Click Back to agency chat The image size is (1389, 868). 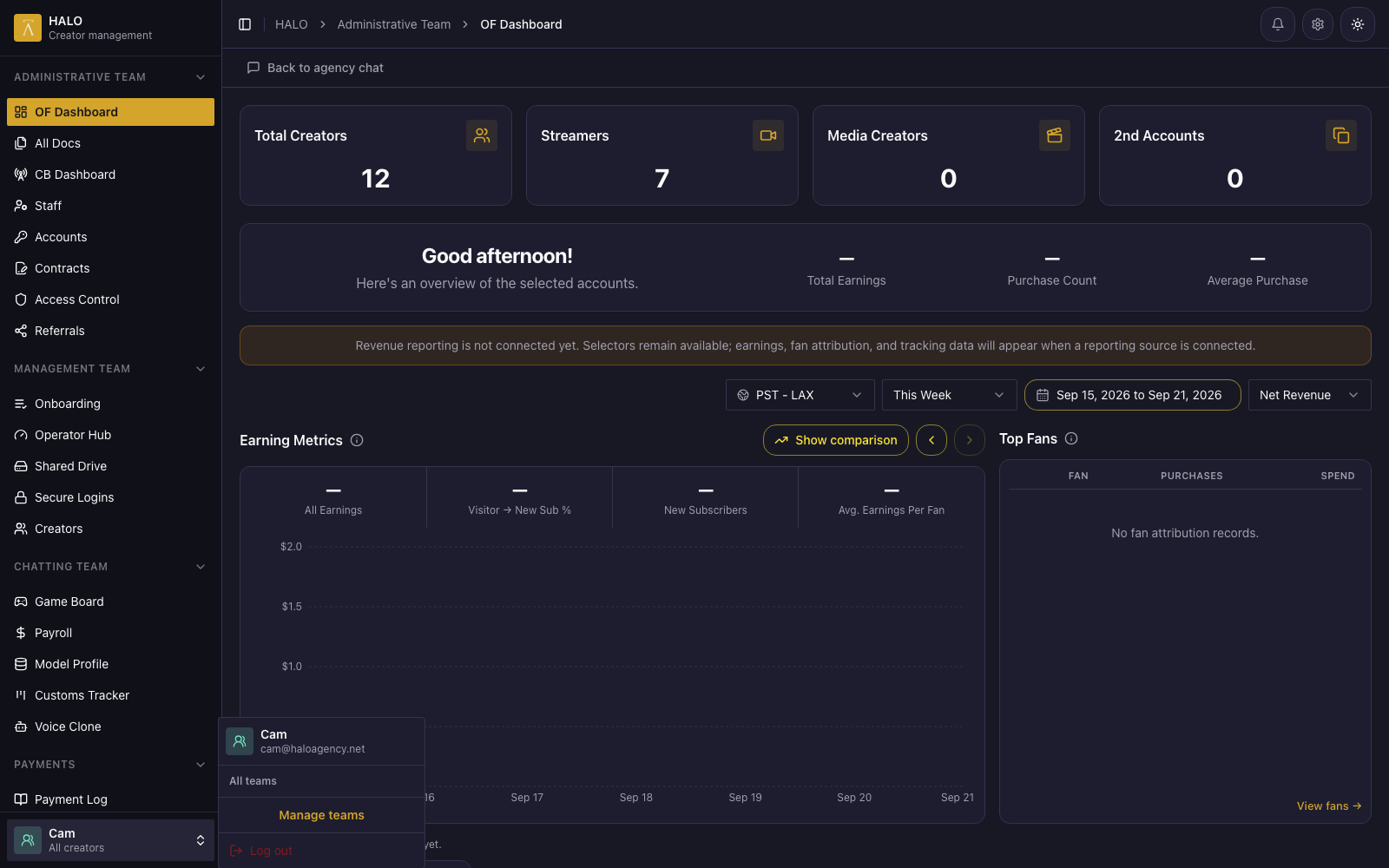[x=315, y=68]
